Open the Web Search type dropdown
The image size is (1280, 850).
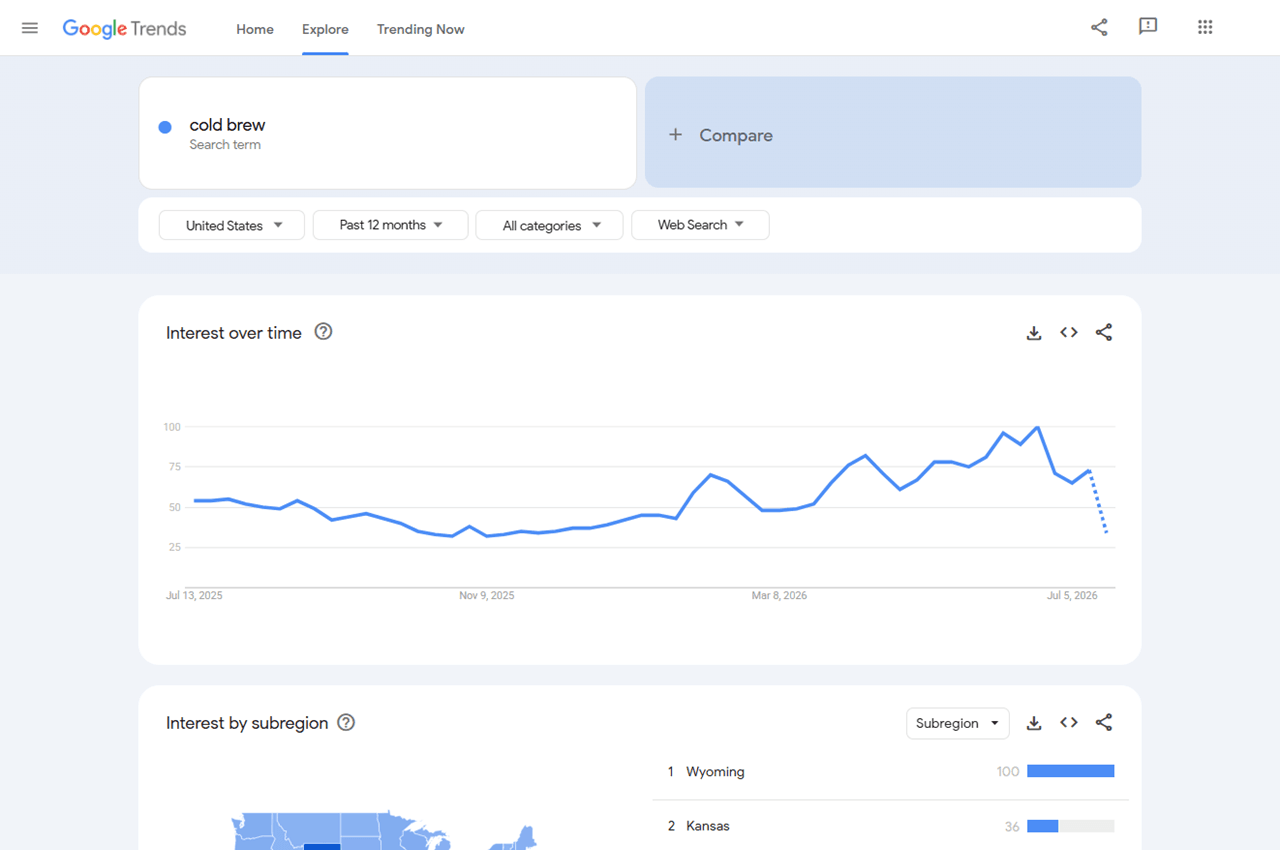pyautogui.click(x=700, y=225)
